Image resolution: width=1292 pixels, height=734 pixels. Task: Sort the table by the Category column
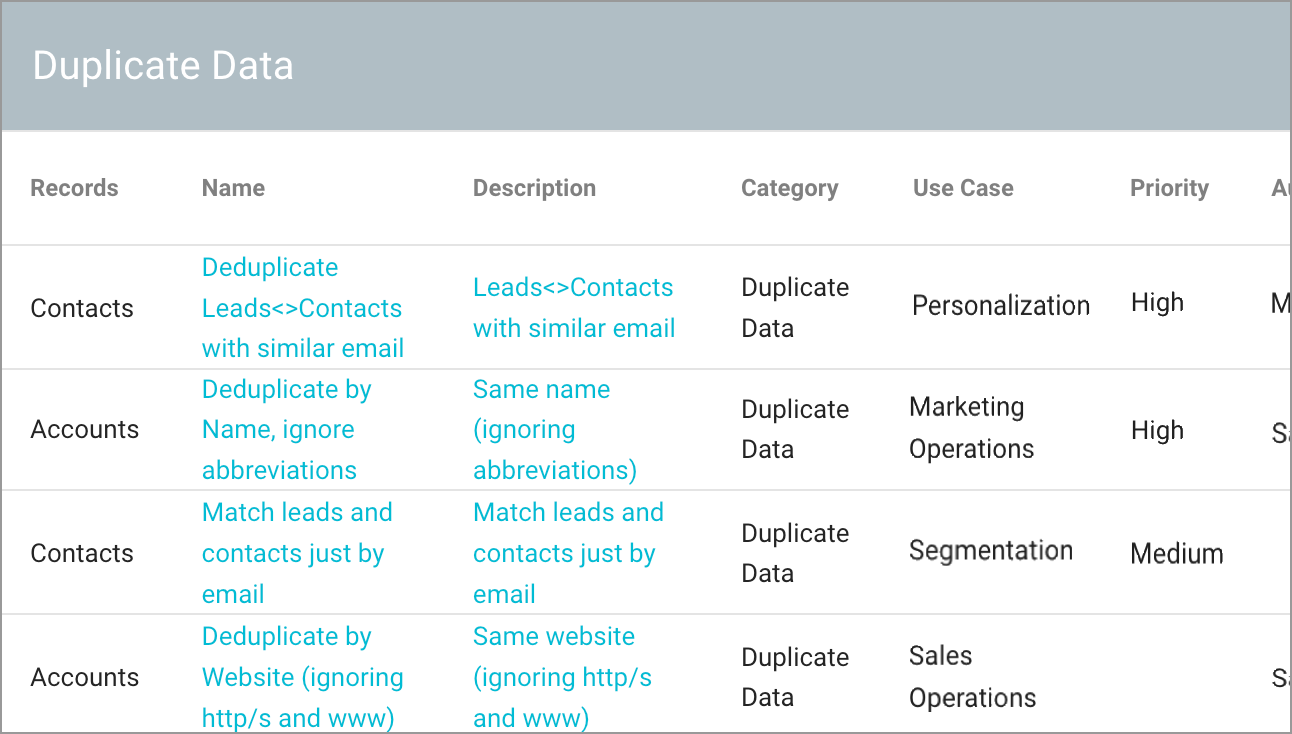[789, 187]
